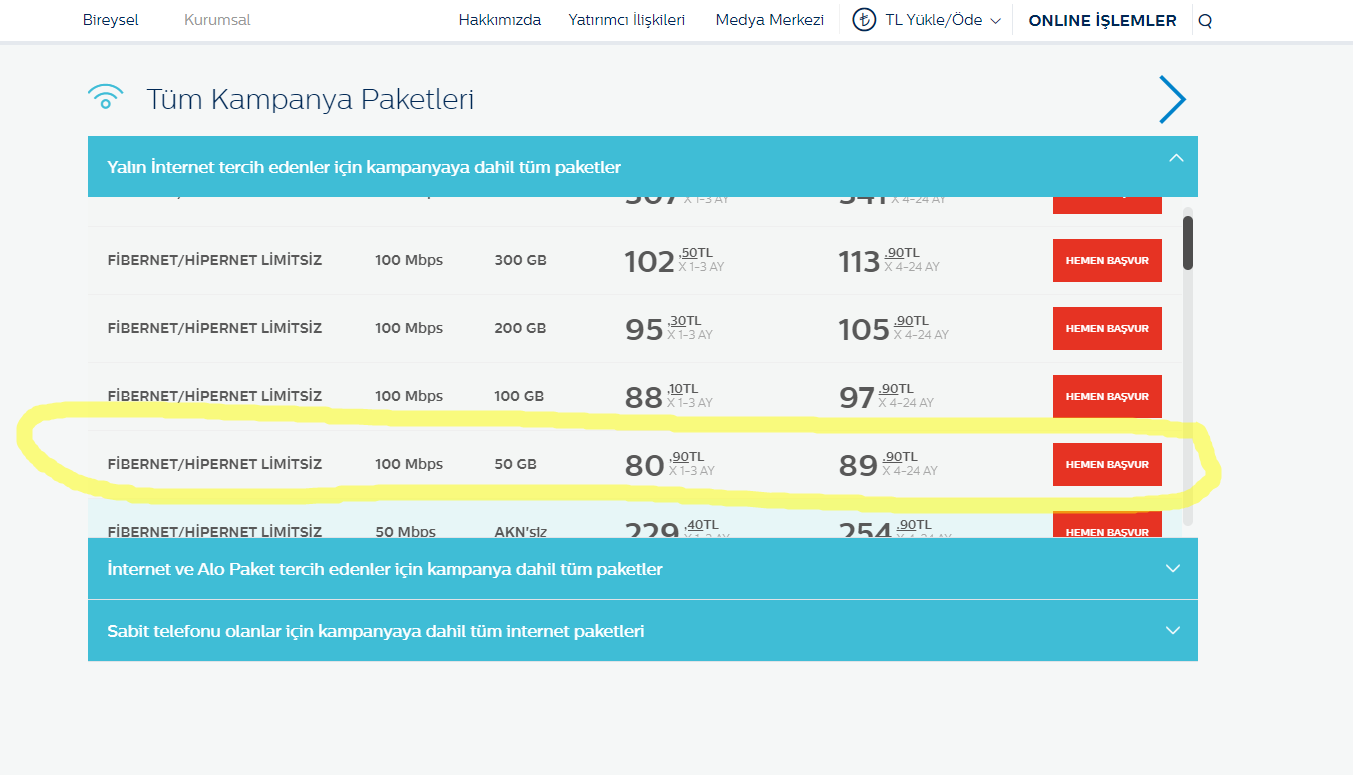Click FİBERNET/HİPERNET LİMİTSİZ in the 100 GB row
The height and width of the screenshot is (775, 1353).
(215, 396)
